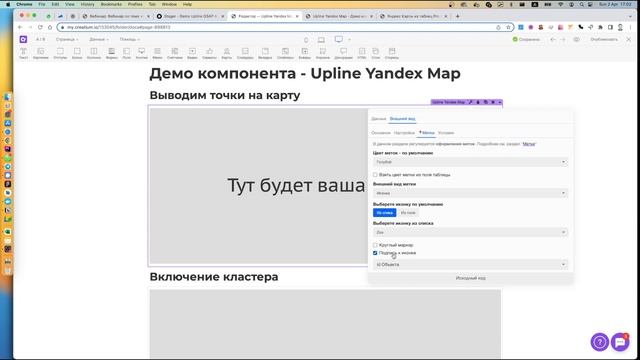Insert a Формы form element
The height and width of the screenshot is (360, 640).
point(111,53)
